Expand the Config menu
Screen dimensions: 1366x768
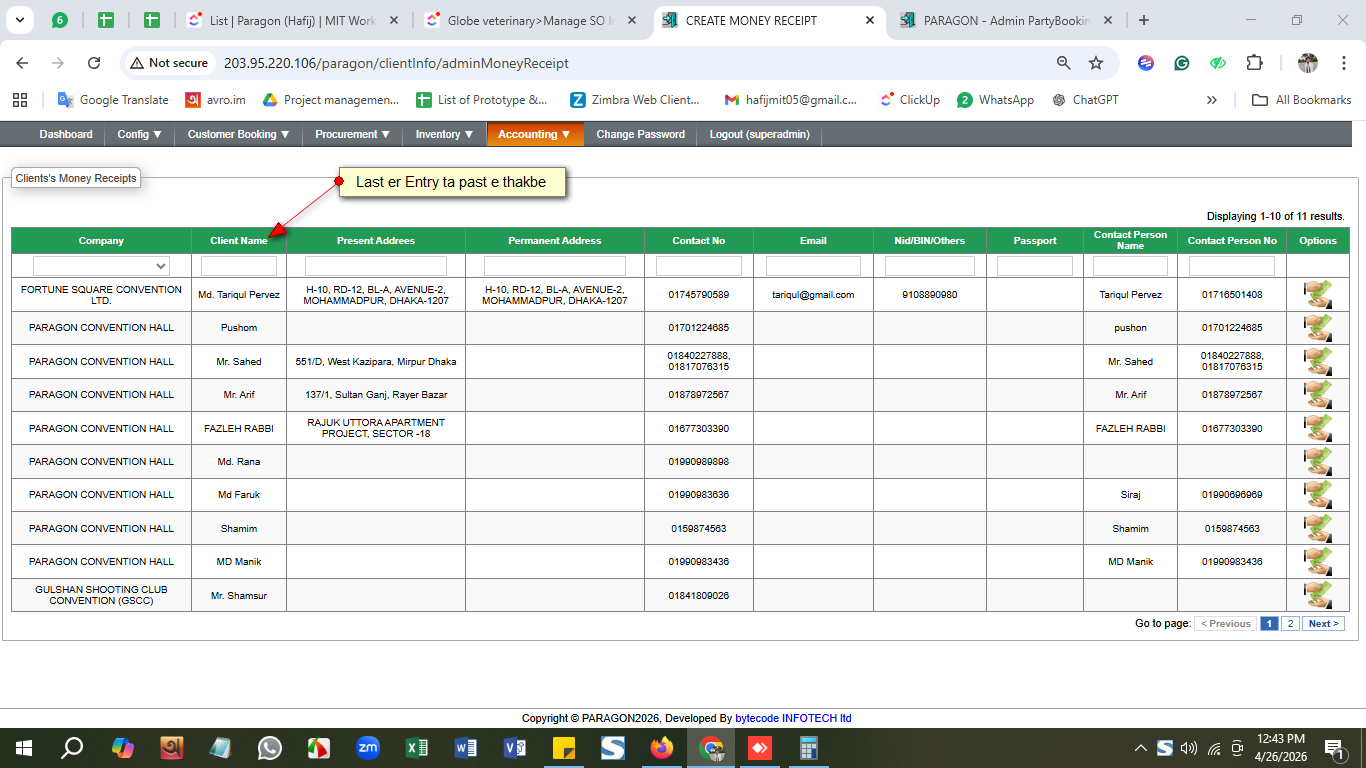(139, 134)
